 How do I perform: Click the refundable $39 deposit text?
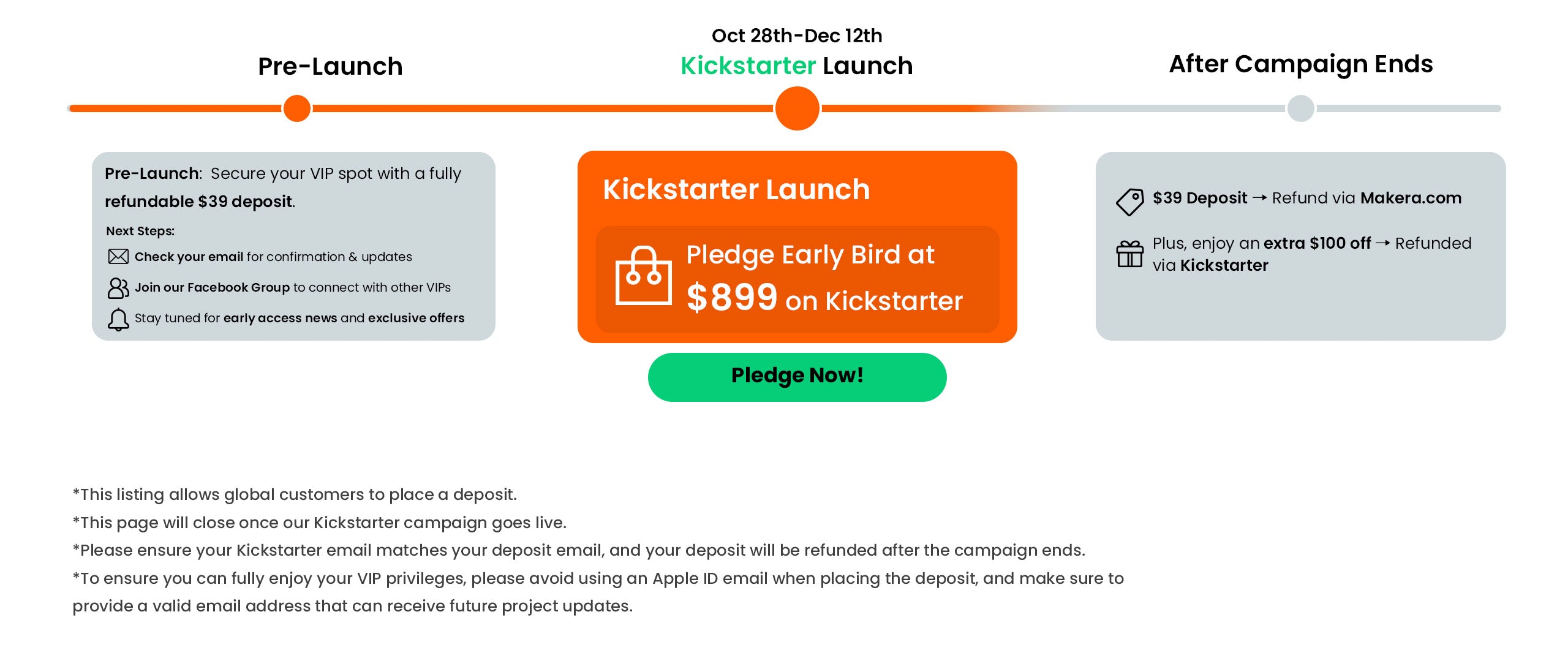tap(198, 202)
